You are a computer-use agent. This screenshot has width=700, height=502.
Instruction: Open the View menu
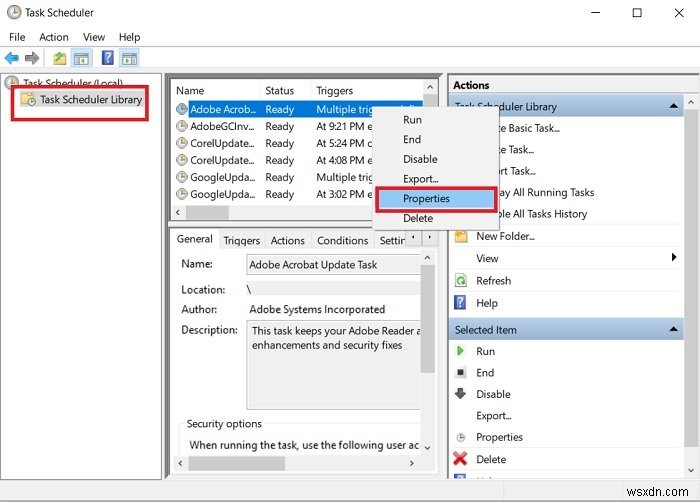94,37
